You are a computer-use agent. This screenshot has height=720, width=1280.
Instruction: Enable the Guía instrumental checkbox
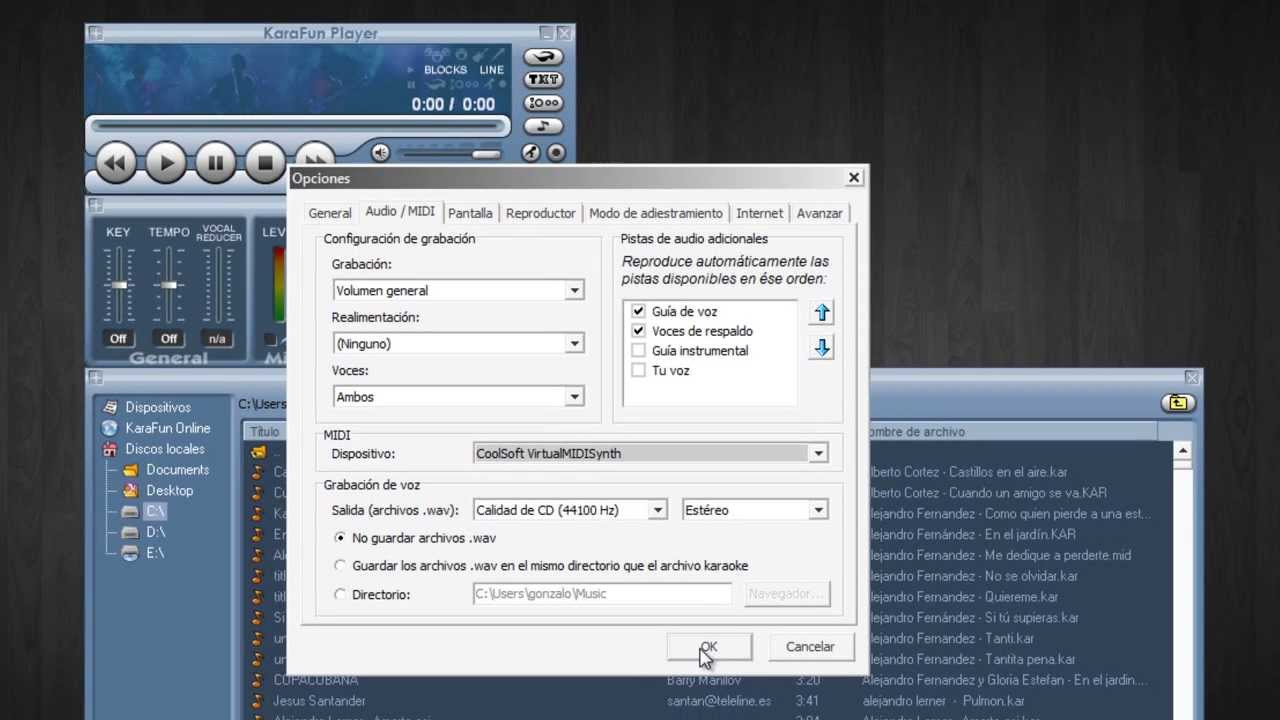click(638, 350)
